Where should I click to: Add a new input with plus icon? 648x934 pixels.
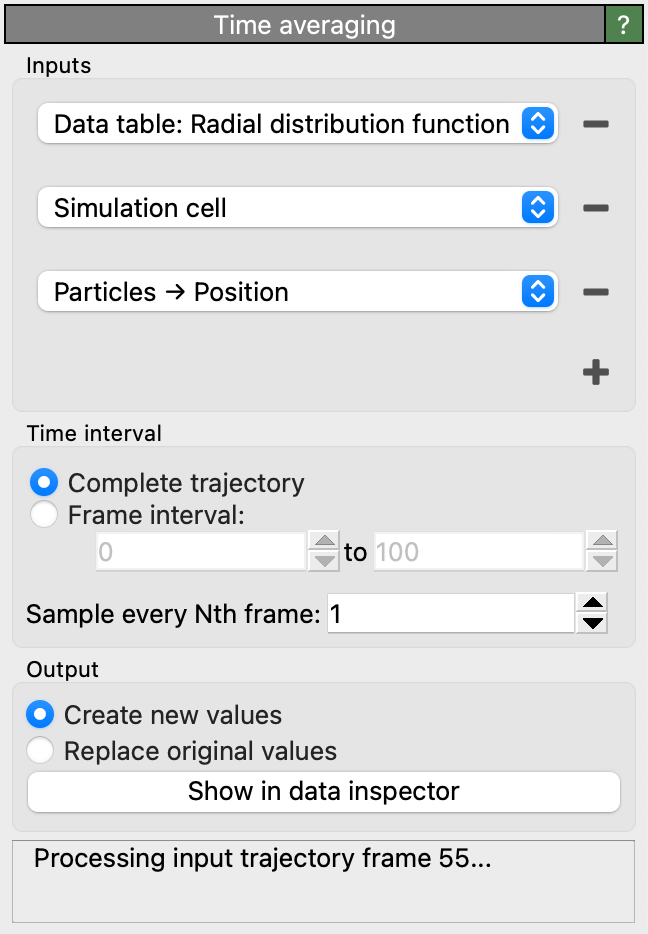(595, 373)
